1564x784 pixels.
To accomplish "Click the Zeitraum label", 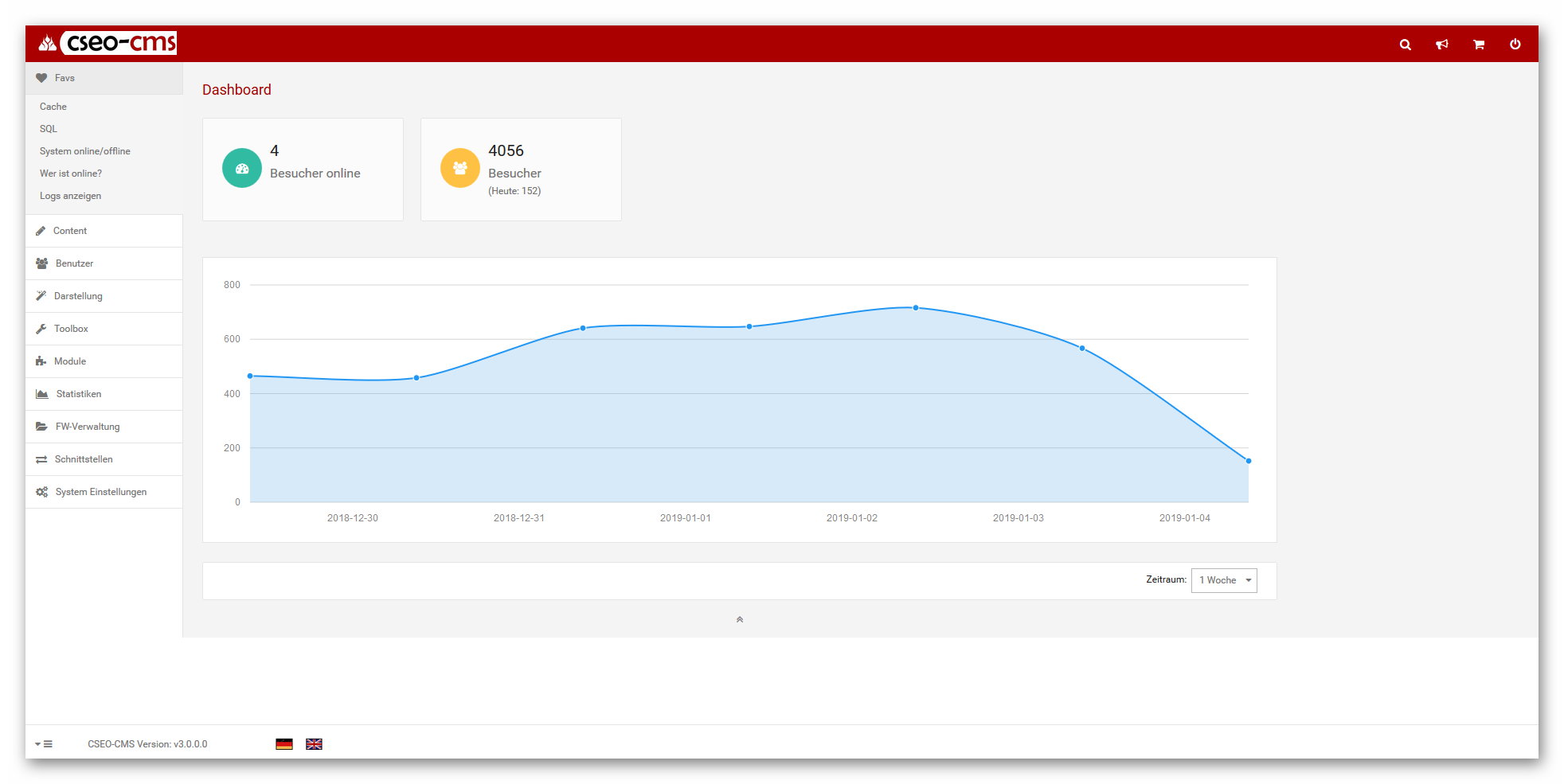I will click(1166, 579).
